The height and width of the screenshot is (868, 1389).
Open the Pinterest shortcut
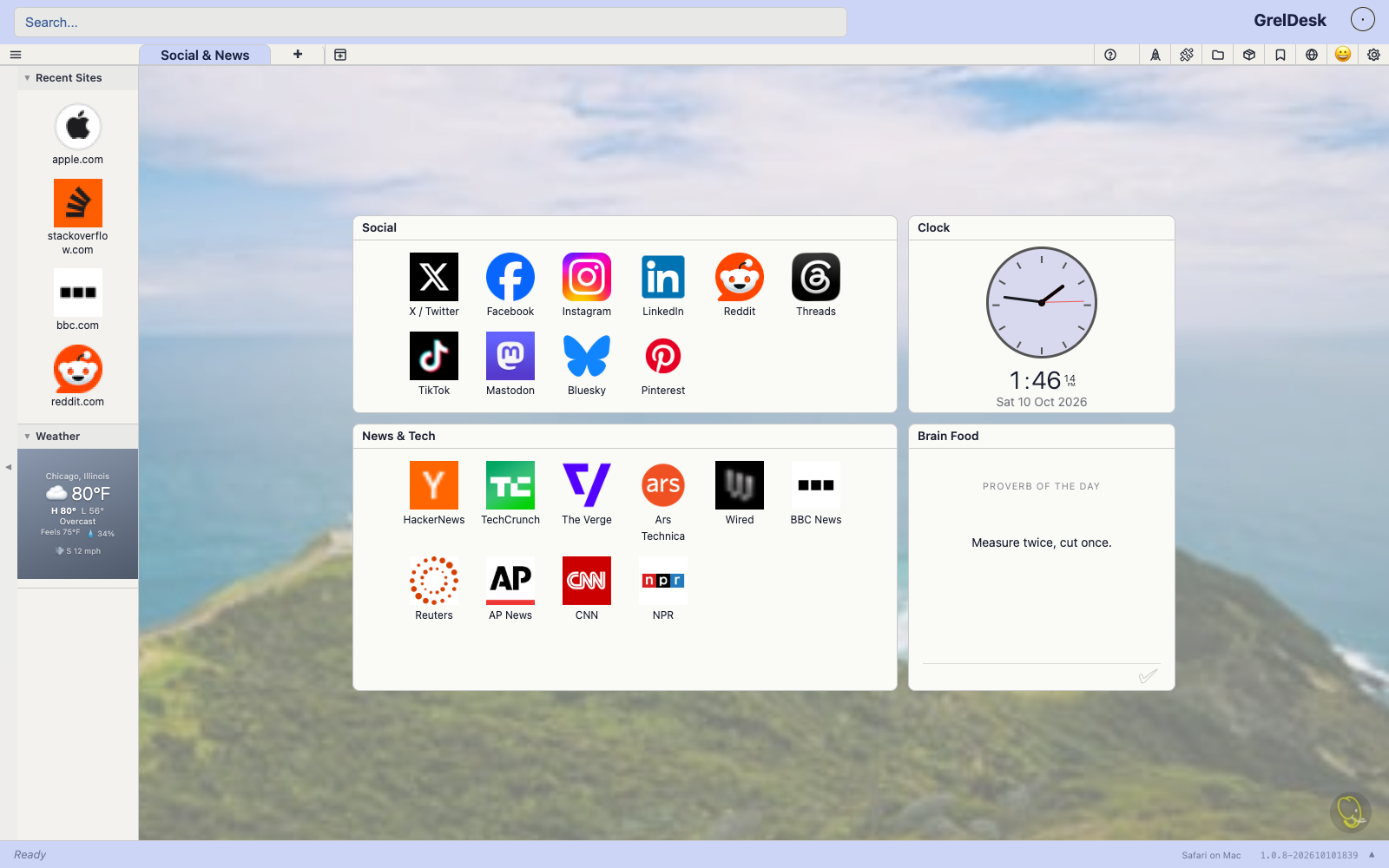click(663, 365)
